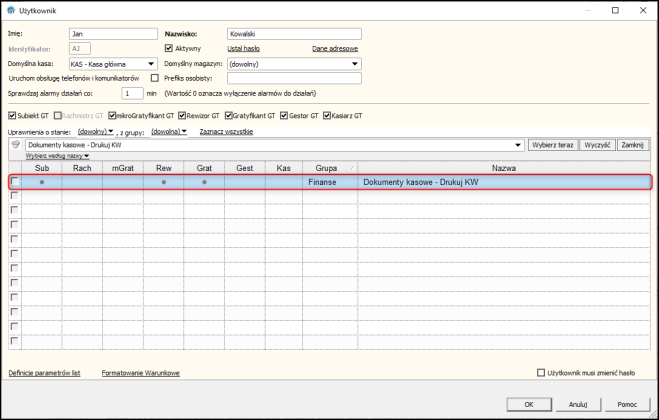Click the Rew permission dot in Finanse row

pos(163,182)
